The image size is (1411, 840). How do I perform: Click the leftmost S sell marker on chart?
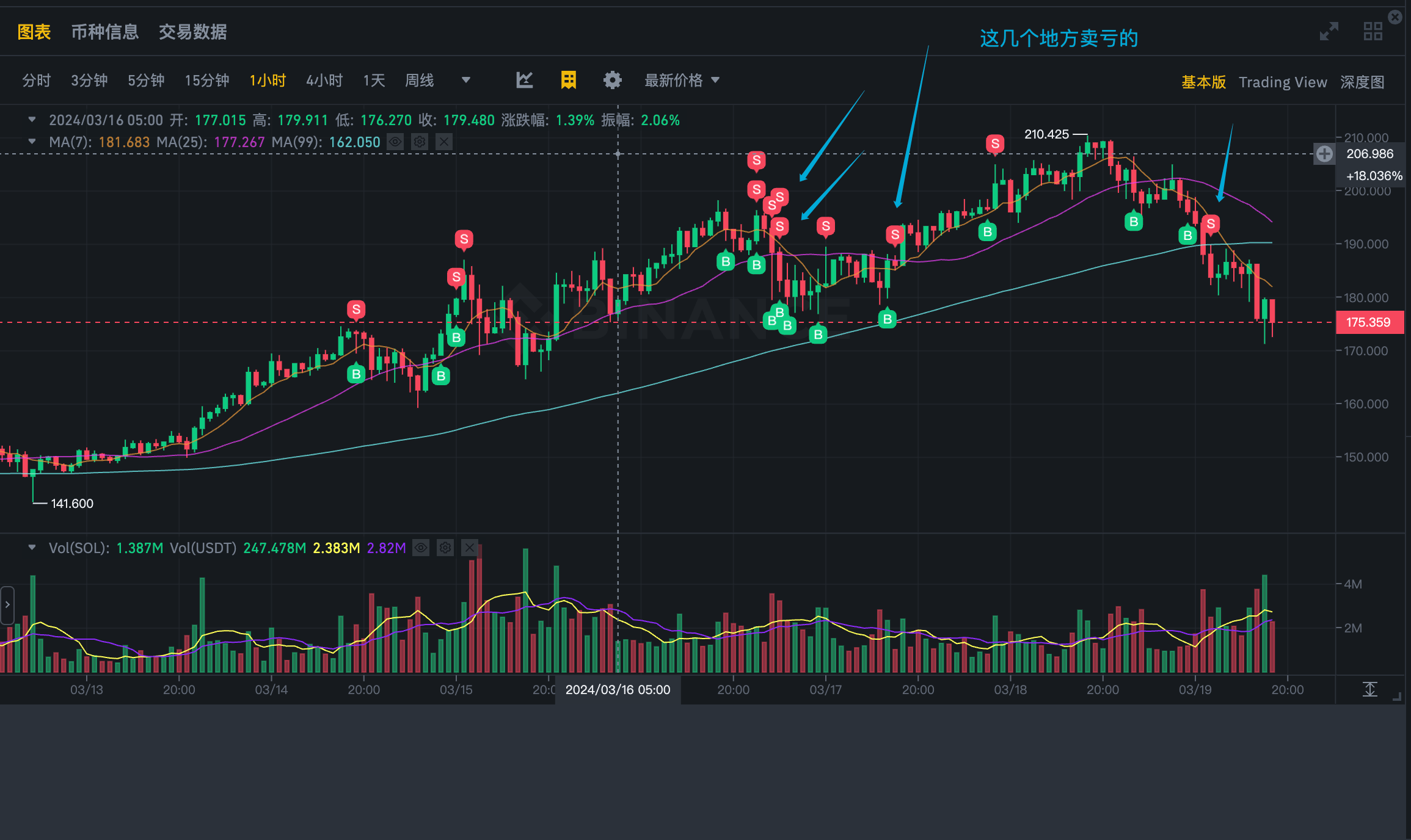click(357, 310)
